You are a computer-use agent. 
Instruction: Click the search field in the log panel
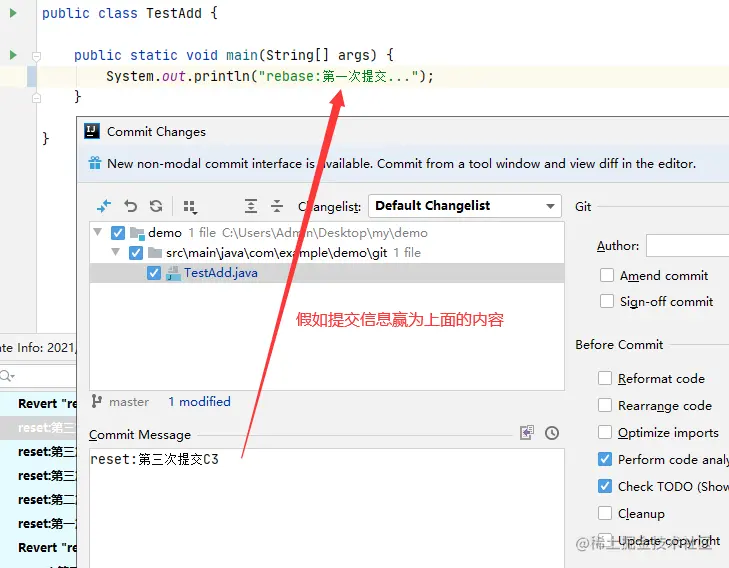38,376
